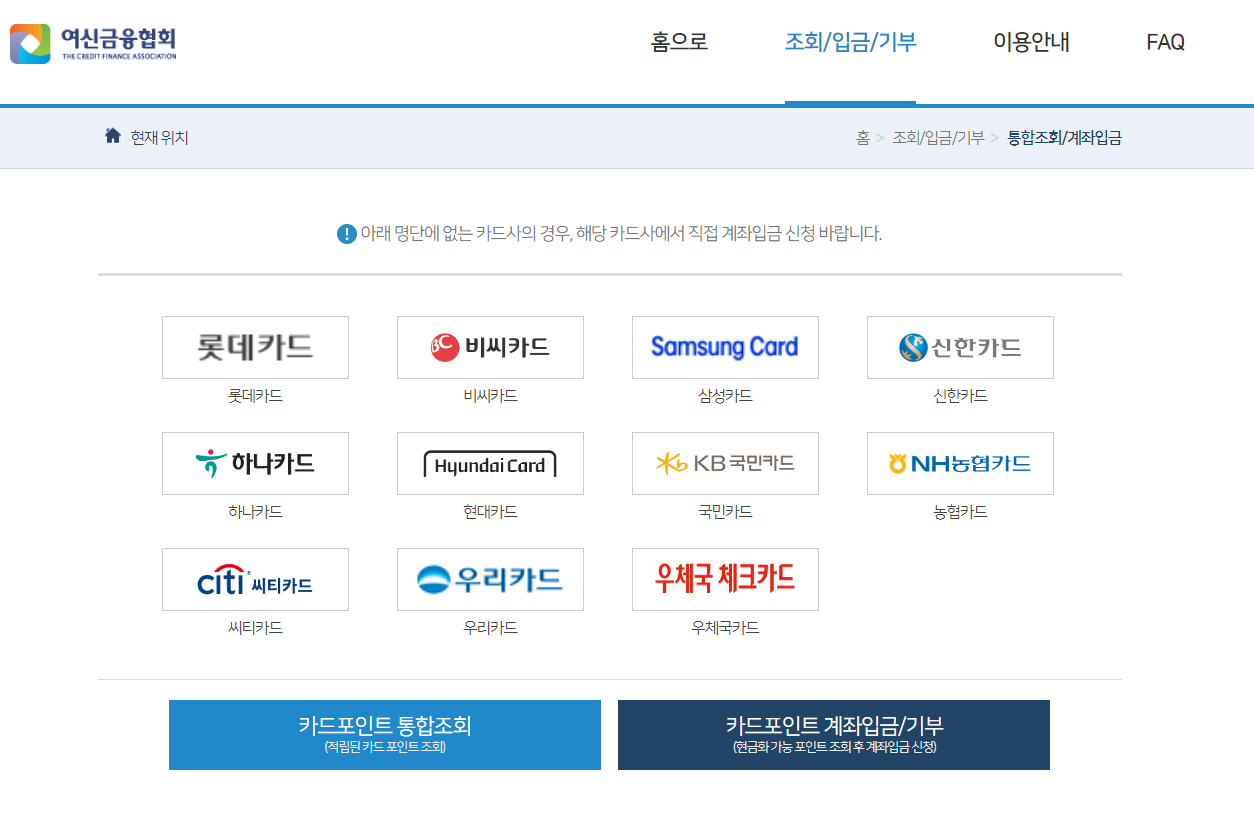
Task: Pick the Hyundai Card logo
Action: (x=490, y=463)
